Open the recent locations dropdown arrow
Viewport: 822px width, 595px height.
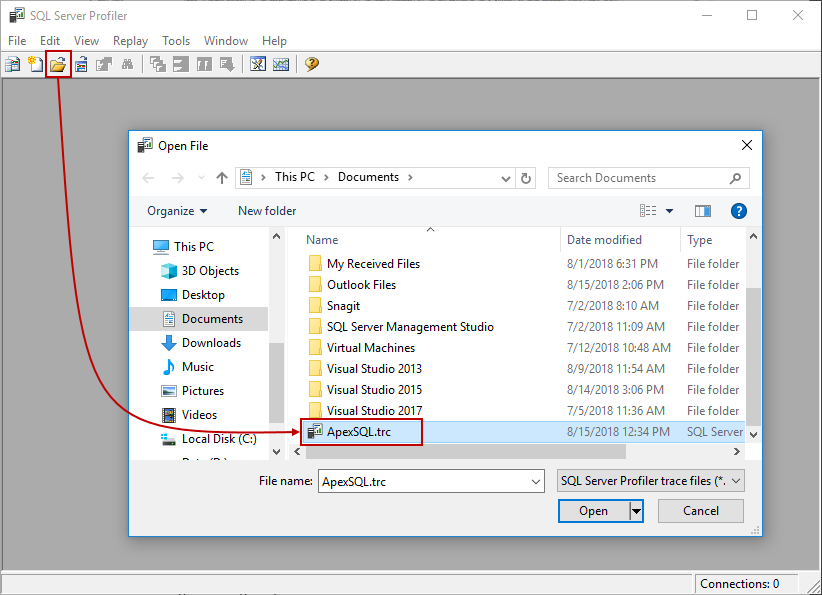[x=201, y=178]
